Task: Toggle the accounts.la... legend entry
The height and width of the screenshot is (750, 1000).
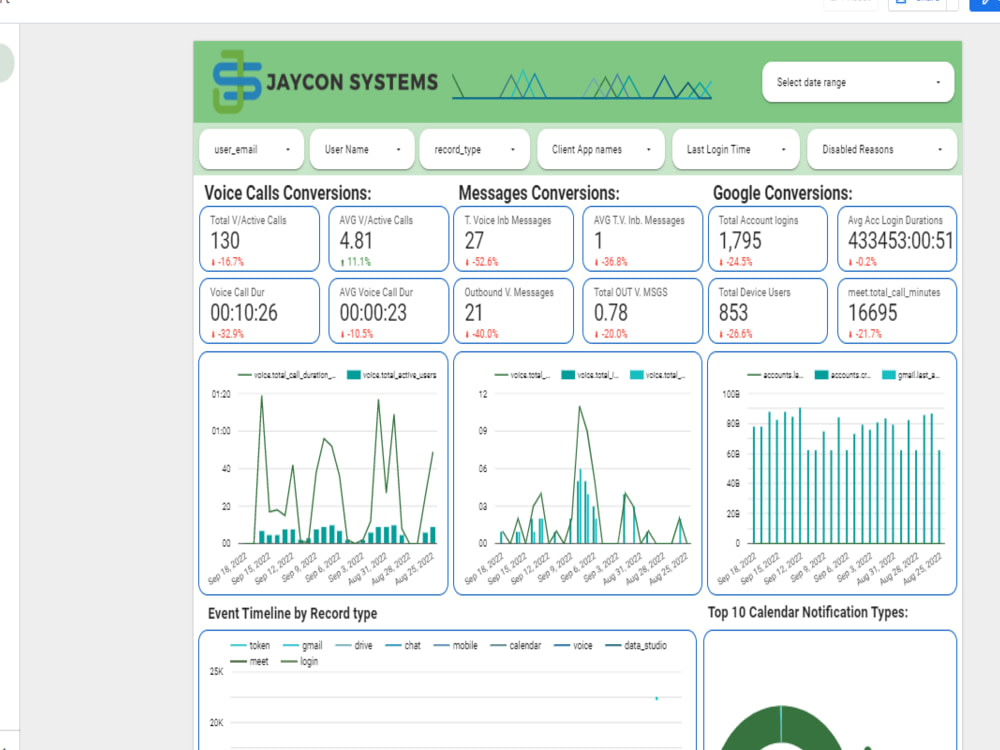Action: coord(774,375)
